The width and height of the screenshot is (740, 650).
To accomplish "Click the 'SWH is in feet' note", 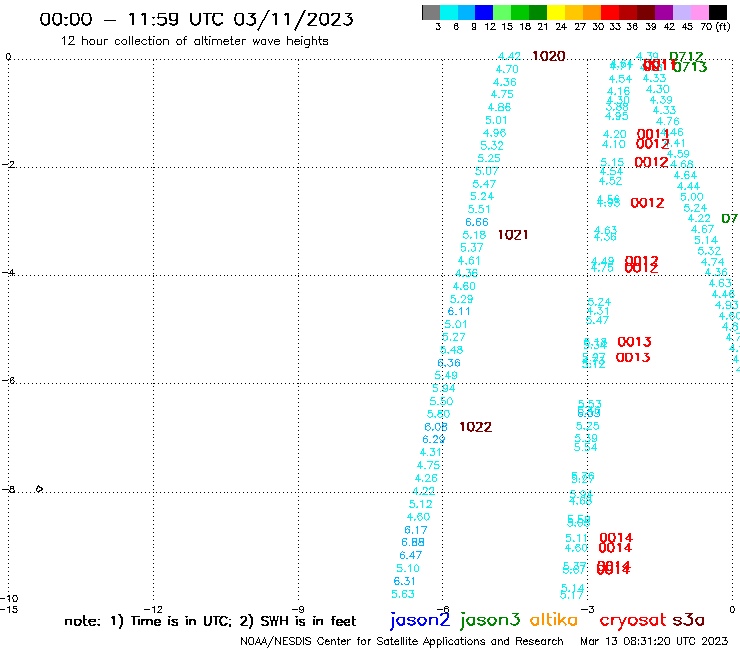I will click(x=308, y=621).
